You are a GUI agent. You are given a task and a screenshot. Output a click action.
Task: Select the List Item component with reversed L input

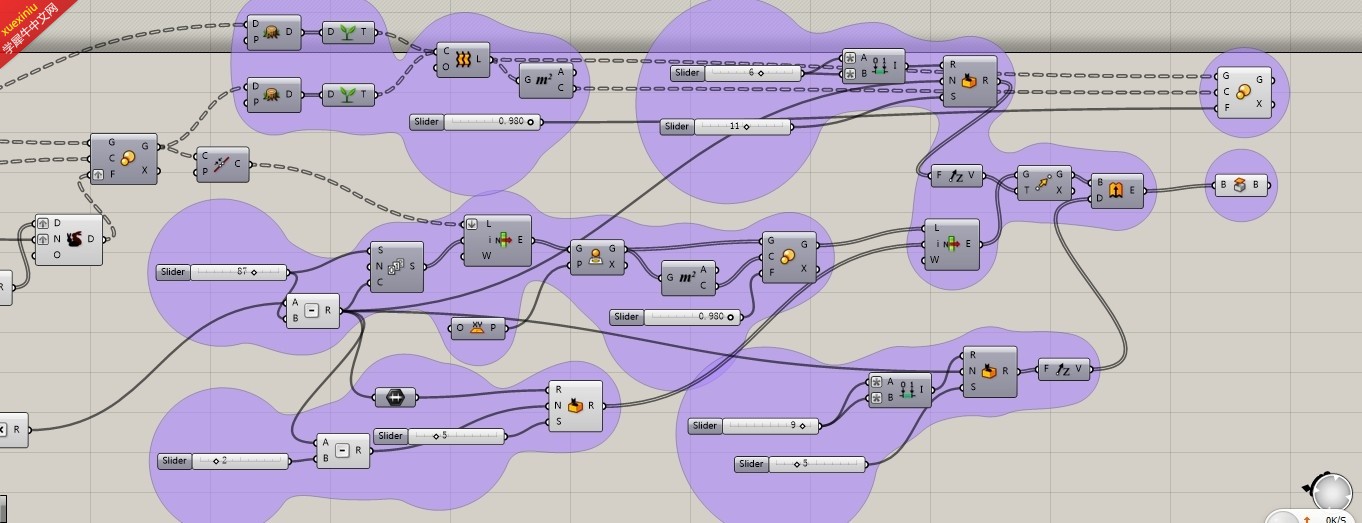497,241
